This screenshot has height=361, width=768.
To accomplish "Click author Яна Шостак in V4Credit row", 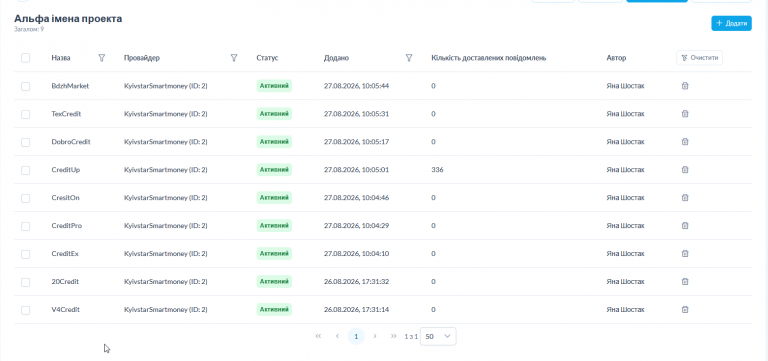I will (625, 309).
